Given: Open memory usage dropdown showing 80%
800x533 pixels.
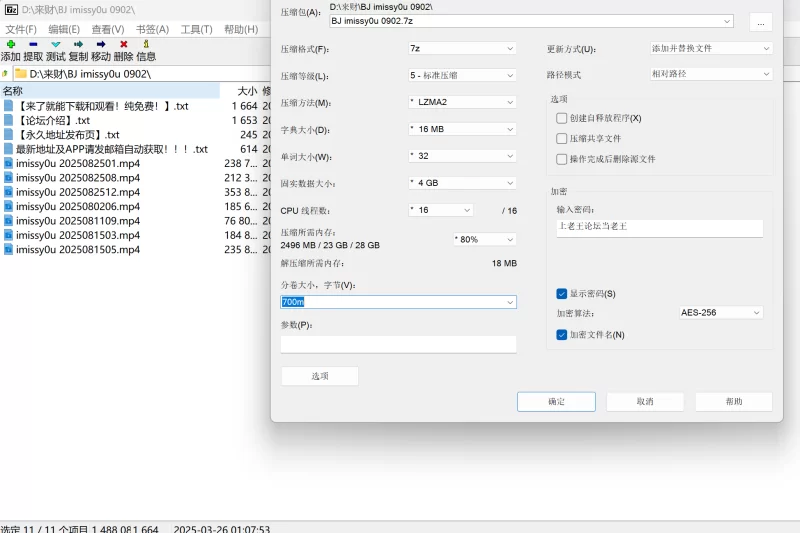Looking at the screenshot, I should click(x=485, y=239).
